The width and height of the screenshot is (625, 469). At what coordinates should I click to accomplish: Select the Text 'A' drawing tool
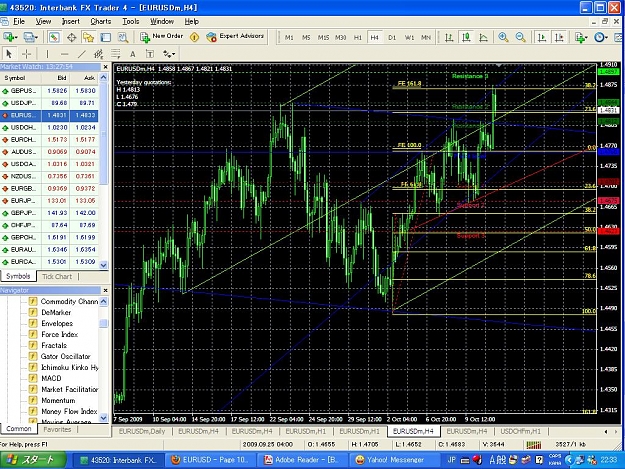(133, 54)
